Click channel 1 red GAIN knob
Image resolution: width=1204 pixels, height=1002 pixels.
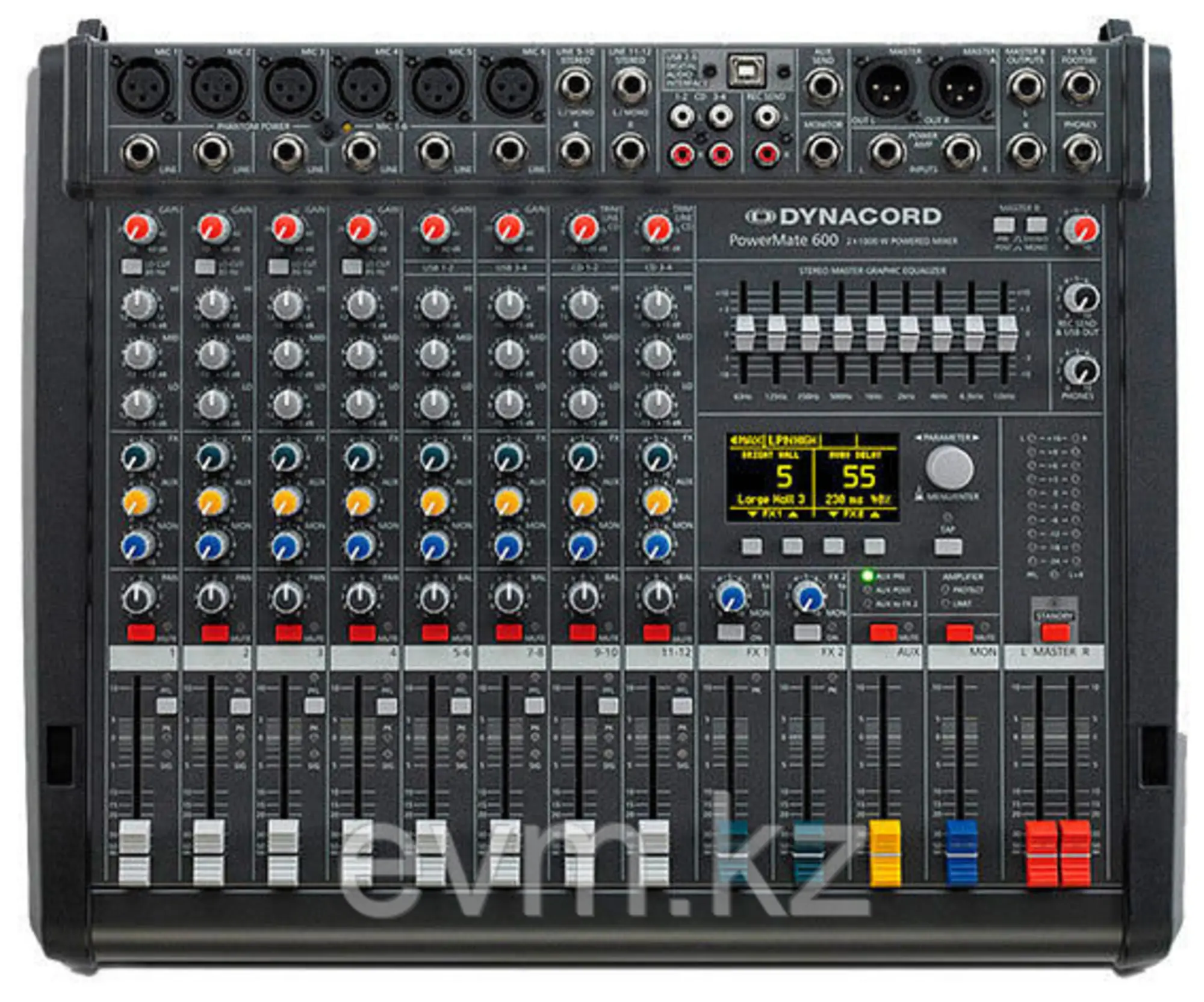[140, 229]
